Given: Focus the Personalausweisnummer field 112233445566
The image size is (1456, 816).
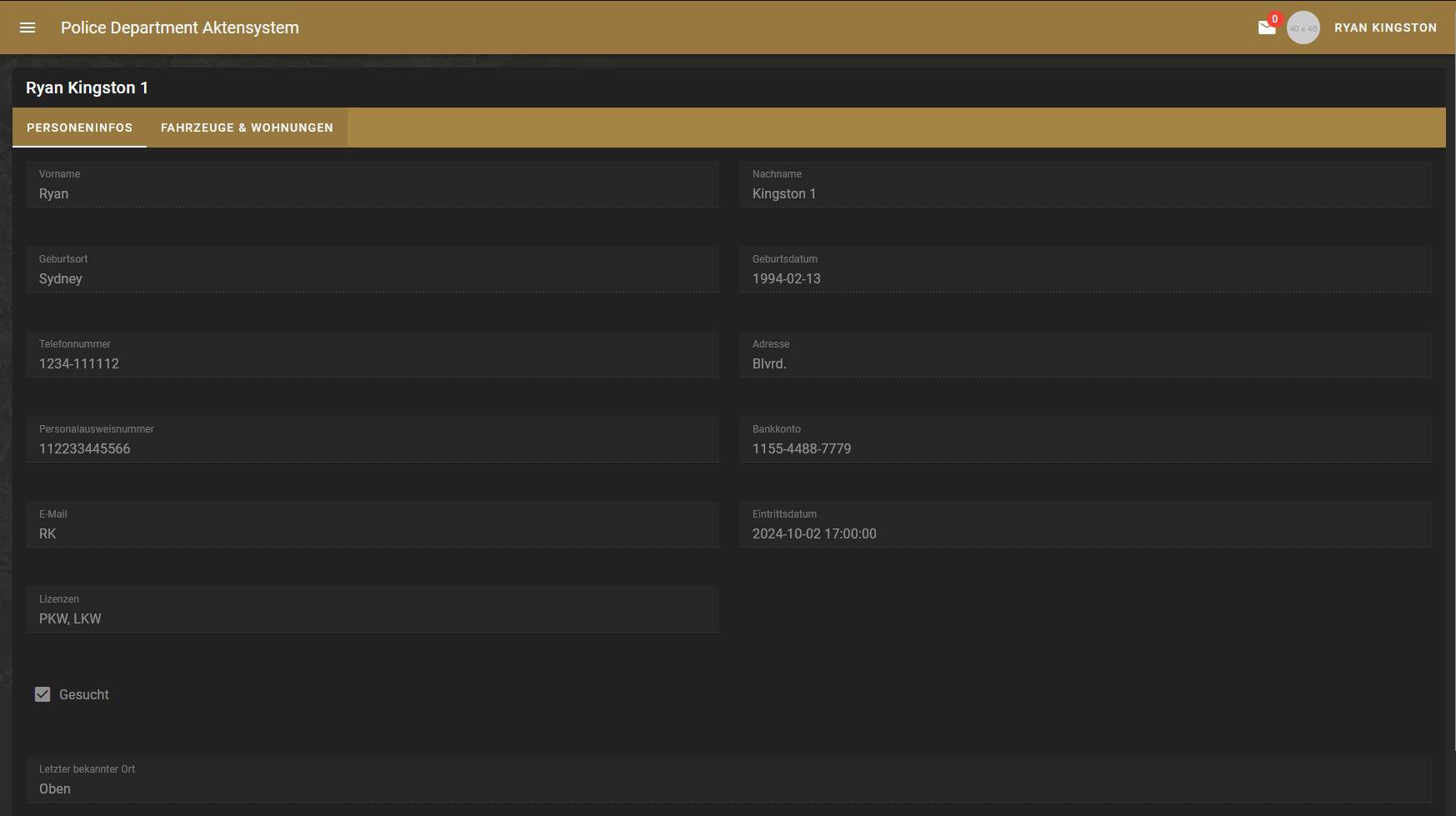Looking at the screenshot, I should [373, 439].
